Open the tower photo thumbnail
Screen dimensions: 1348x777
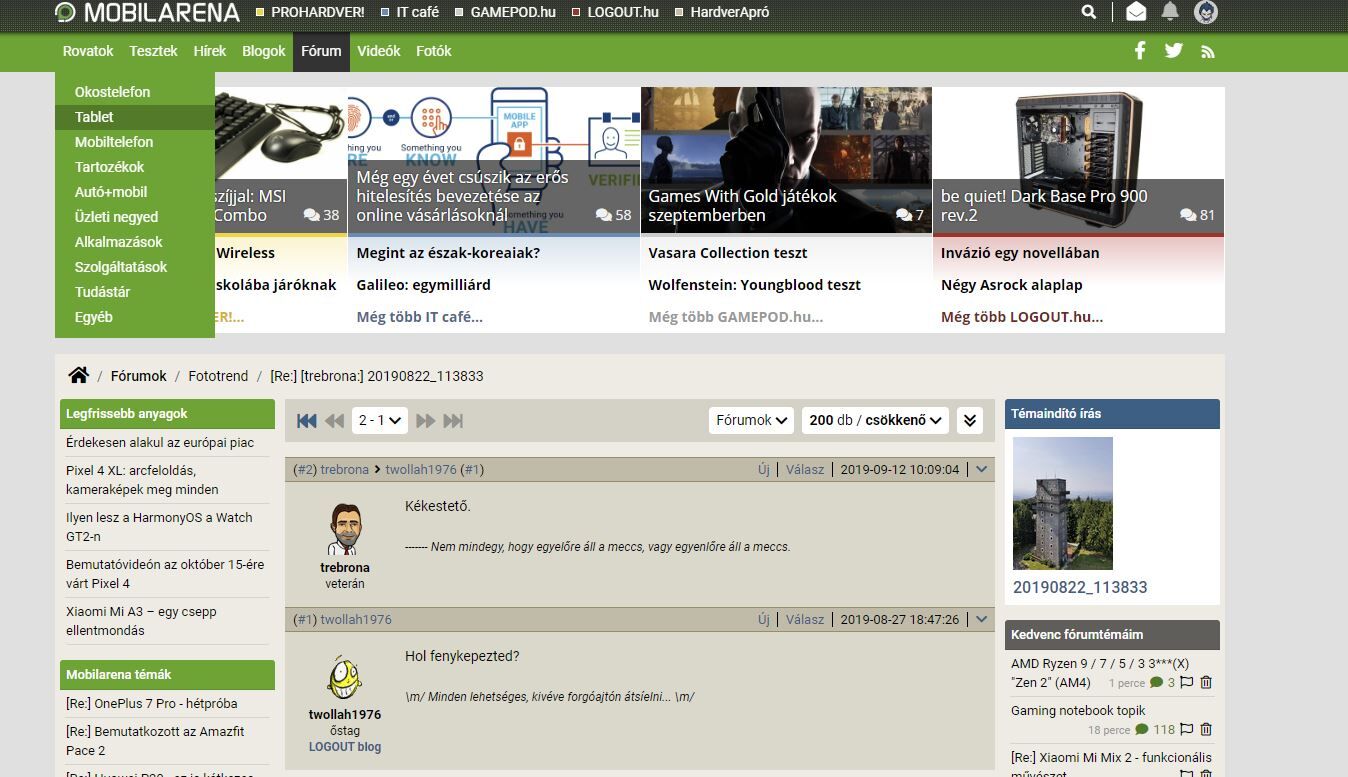pyautogui.click(x=1062, y=503)
